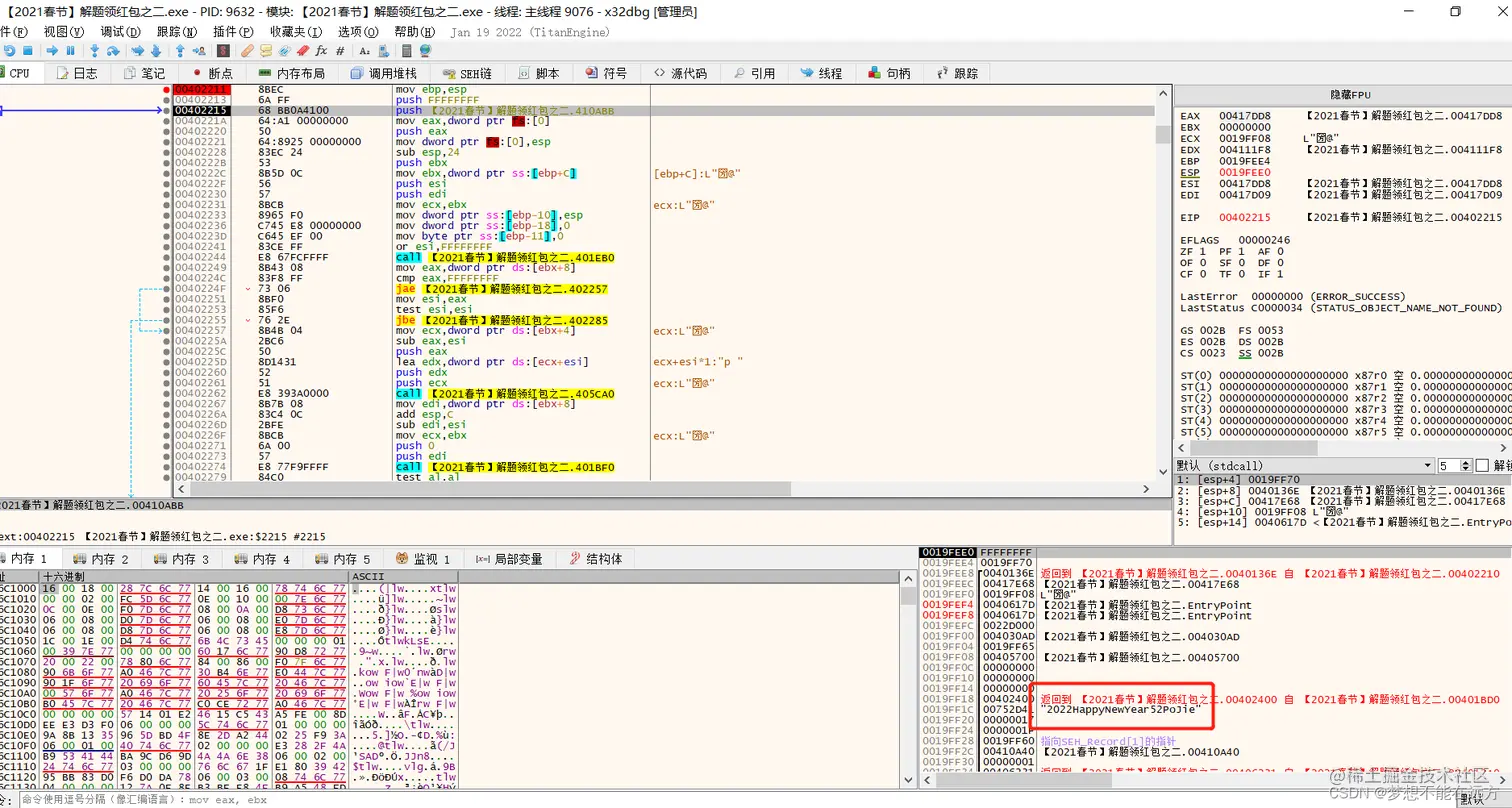Click the intermodular calls toolbar icon
The height and width of the screenshot is (808, 1512).
tap(383, 50)
